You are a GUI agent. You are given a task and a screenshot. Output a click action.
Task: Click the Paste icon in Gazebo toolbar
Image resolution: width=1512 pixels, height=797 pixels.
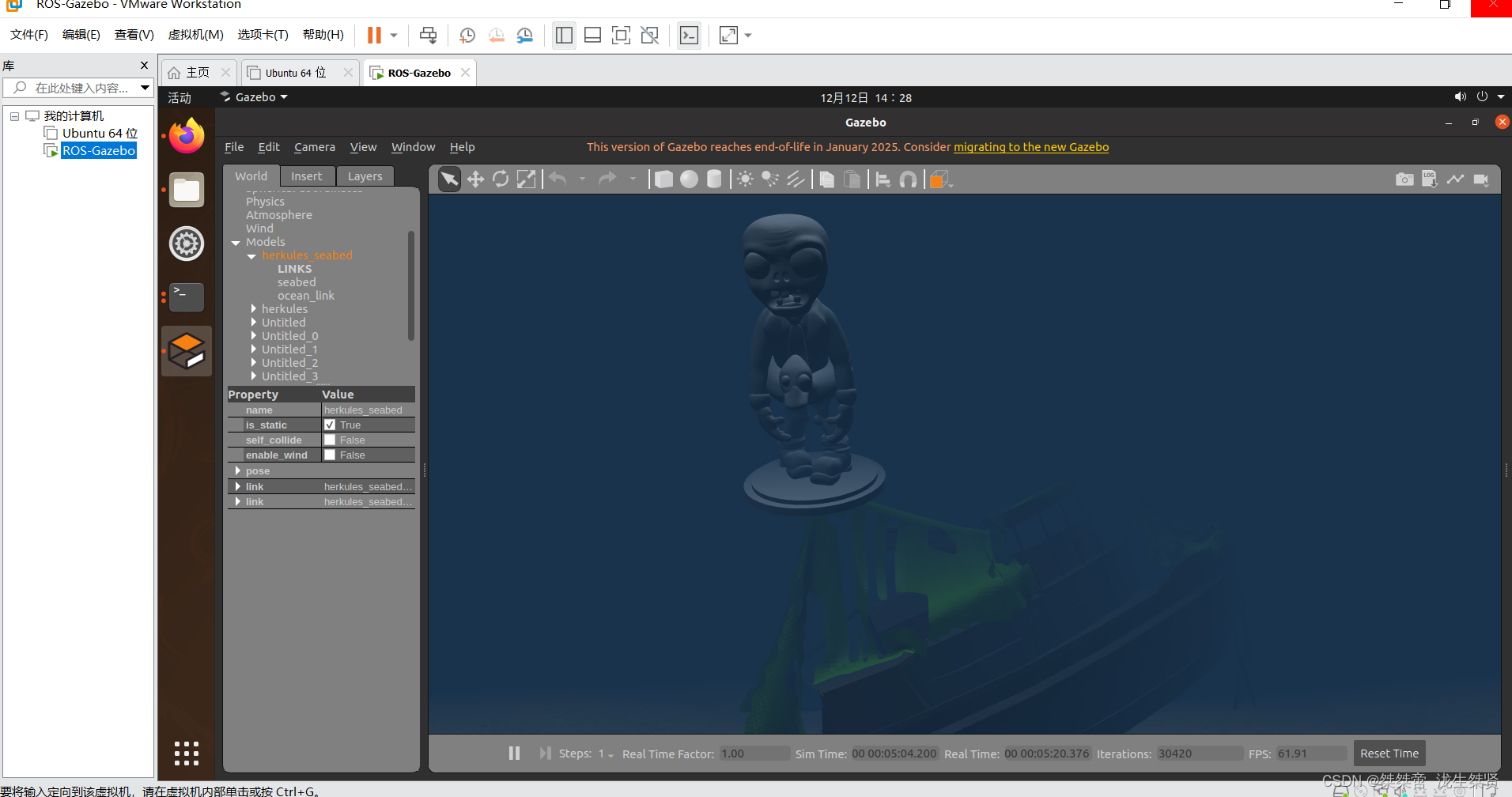(852, 179)
